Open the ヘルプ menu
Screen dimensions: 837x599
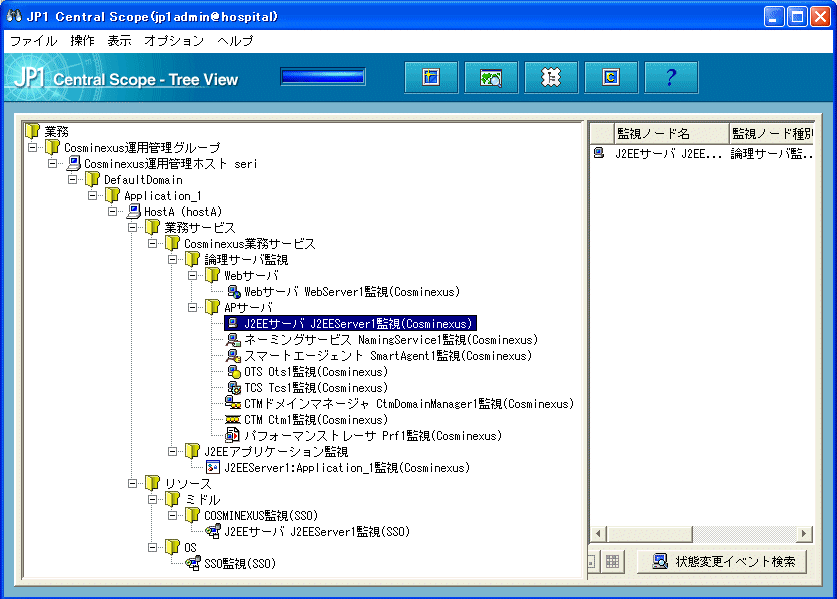tap(235, 41)
